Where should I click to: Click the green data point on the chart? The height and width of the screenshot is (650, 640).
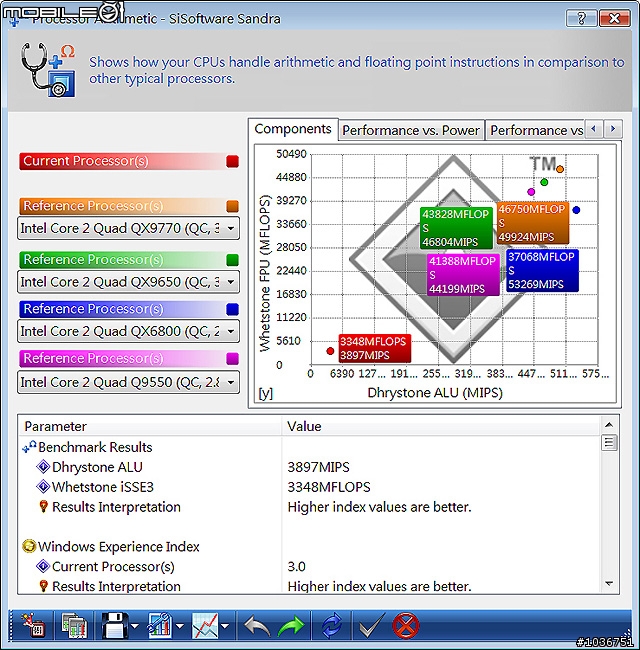pos(544,182)
